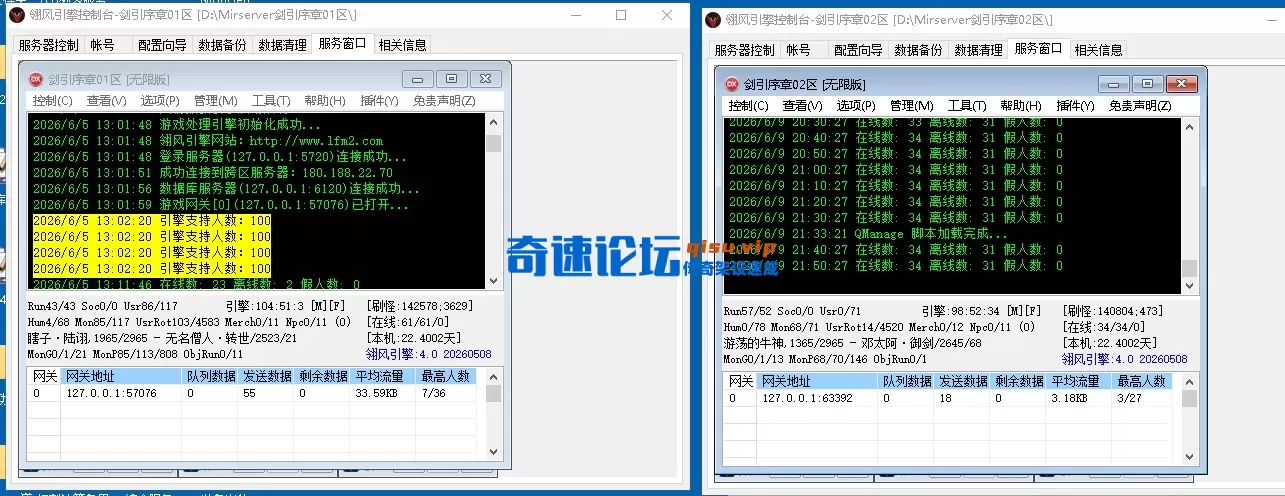Screen dimensions: 1285x496
Task: Open 插件(Y) menu in 01区 window
Action: coord(379,101)
